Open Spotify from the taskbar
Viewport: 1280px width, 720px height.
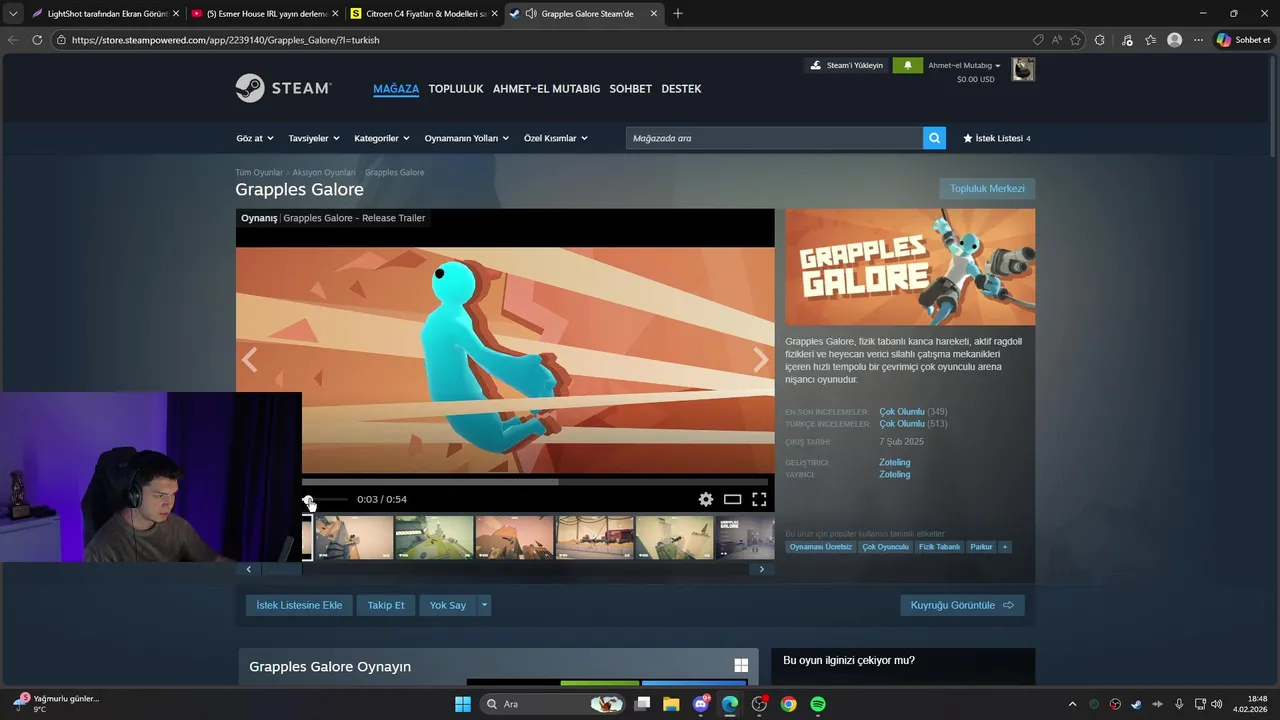(817, 704)
